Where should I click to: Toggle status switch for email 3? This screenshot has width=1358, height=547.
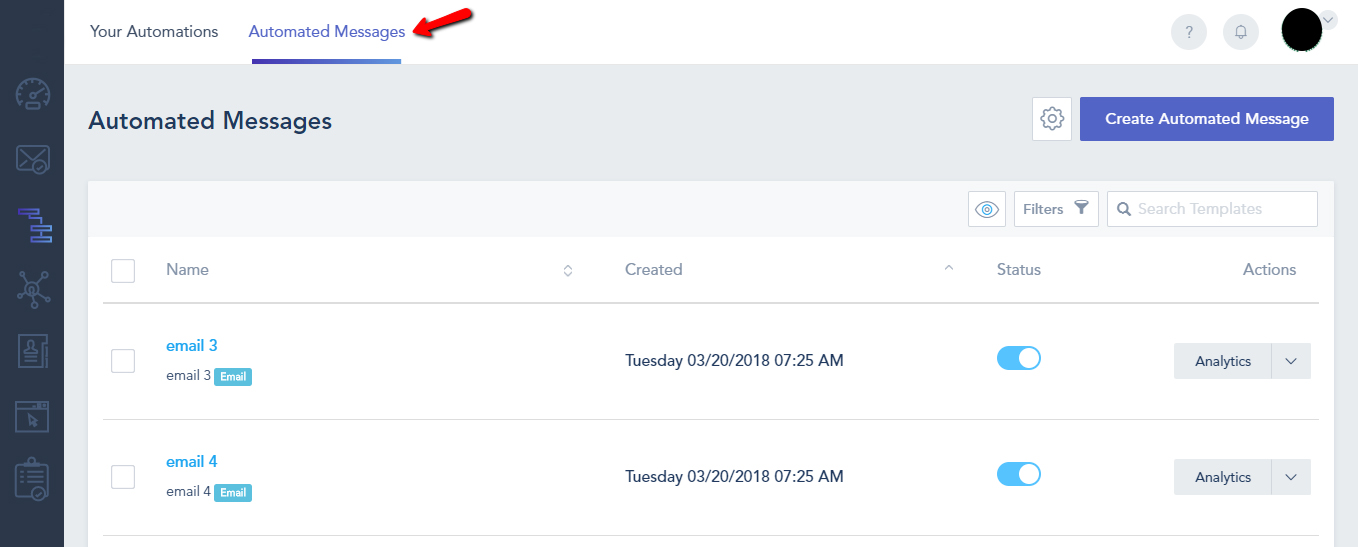[1018, 358]
